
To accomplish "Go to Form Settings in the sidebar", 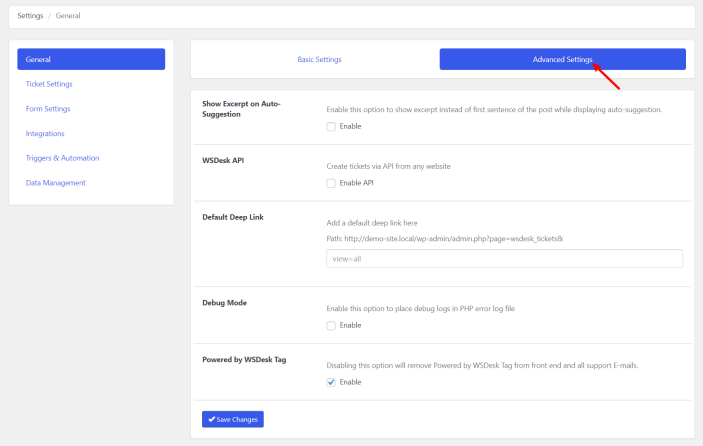I will tap(48, 108).
